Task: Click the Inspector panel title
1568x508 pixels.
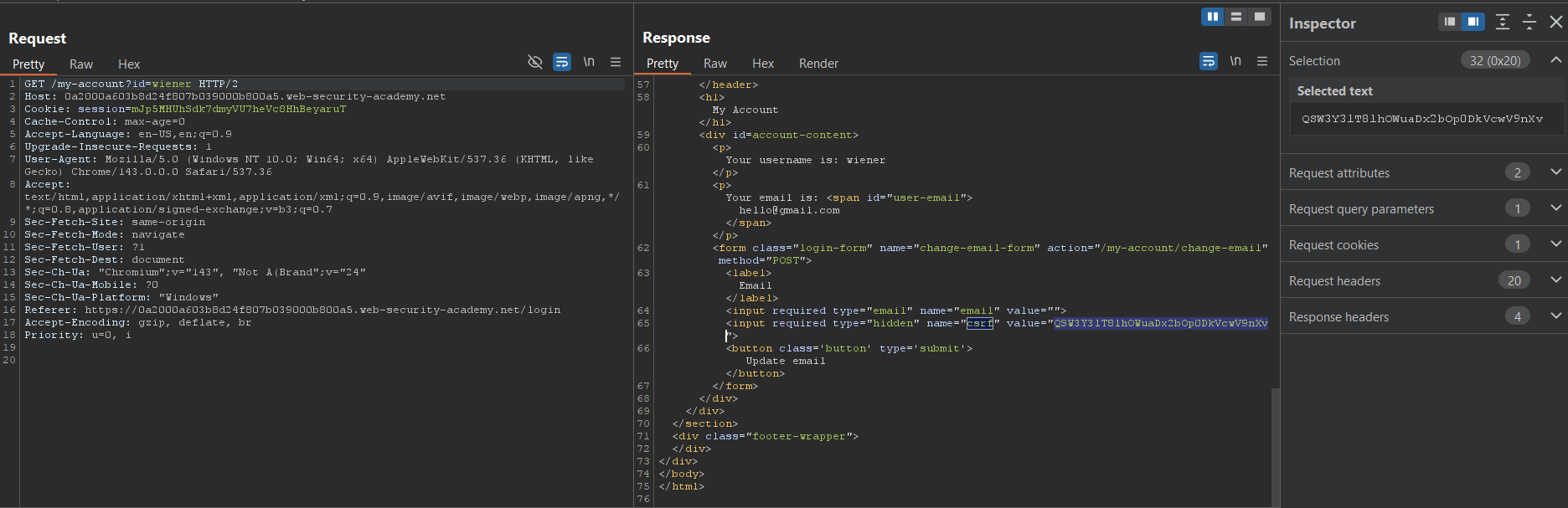Action: (1323, 23)
